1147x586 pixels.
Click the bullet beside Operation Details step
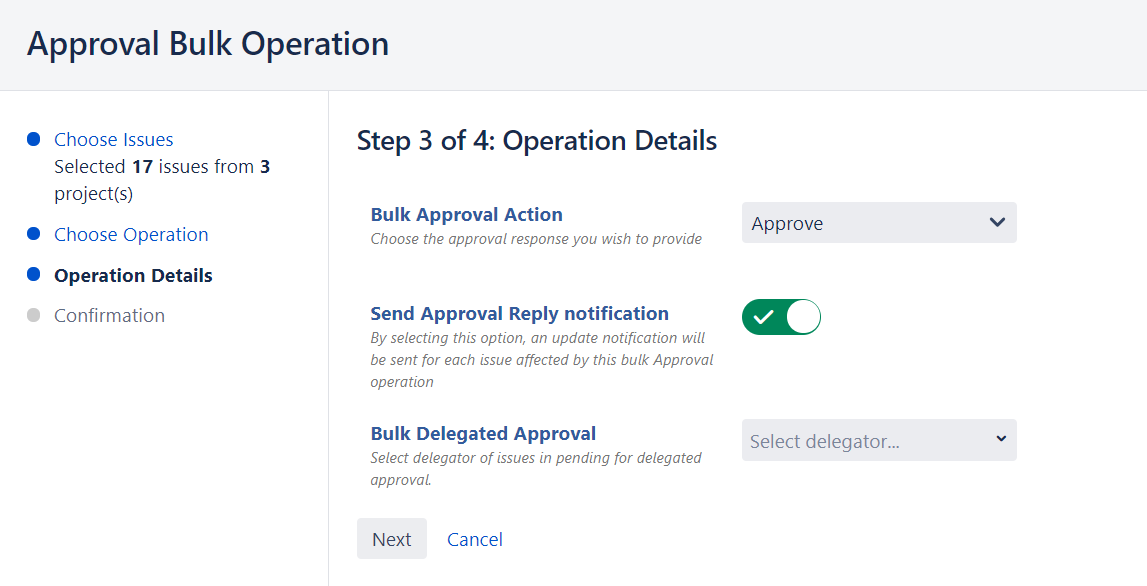[33, 275]
